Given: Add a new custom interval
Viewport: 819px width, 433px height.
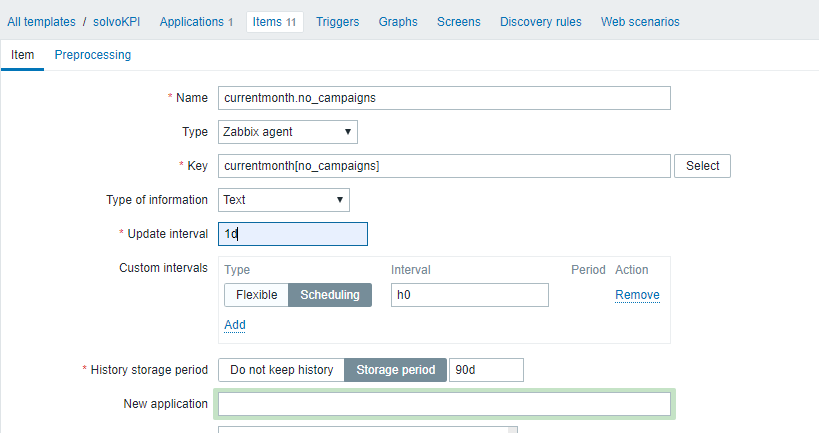Looking at the screenshot, I should click(x=235, y=325).
